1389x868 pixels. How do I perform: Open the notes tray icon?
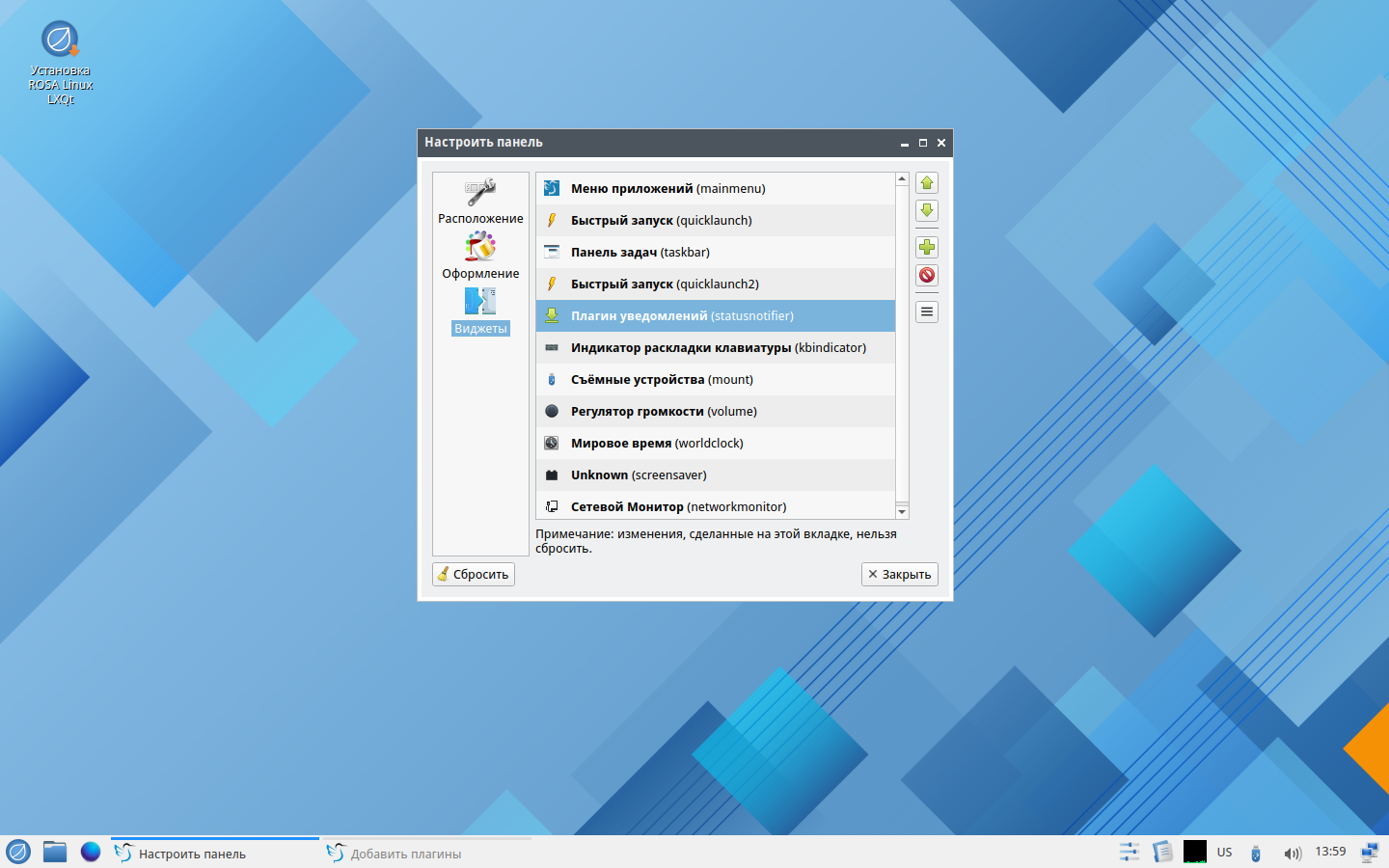tap(1162, 852)
